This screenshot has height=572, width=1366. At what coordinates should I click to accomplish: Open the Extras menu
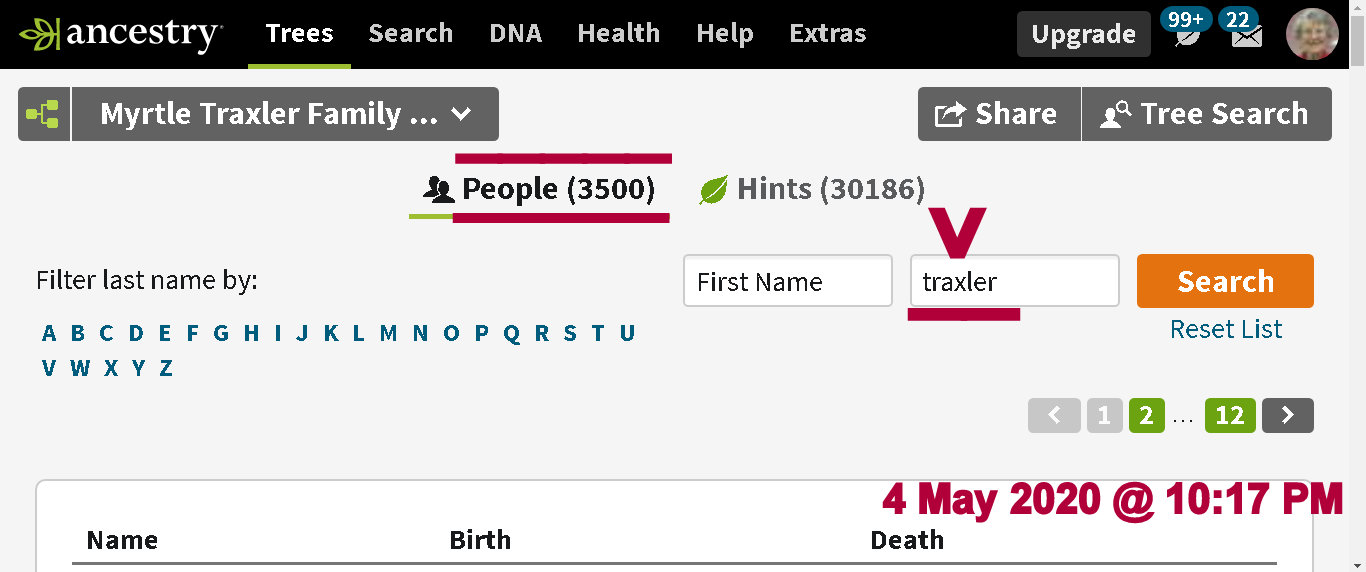[x=827, y=34]
